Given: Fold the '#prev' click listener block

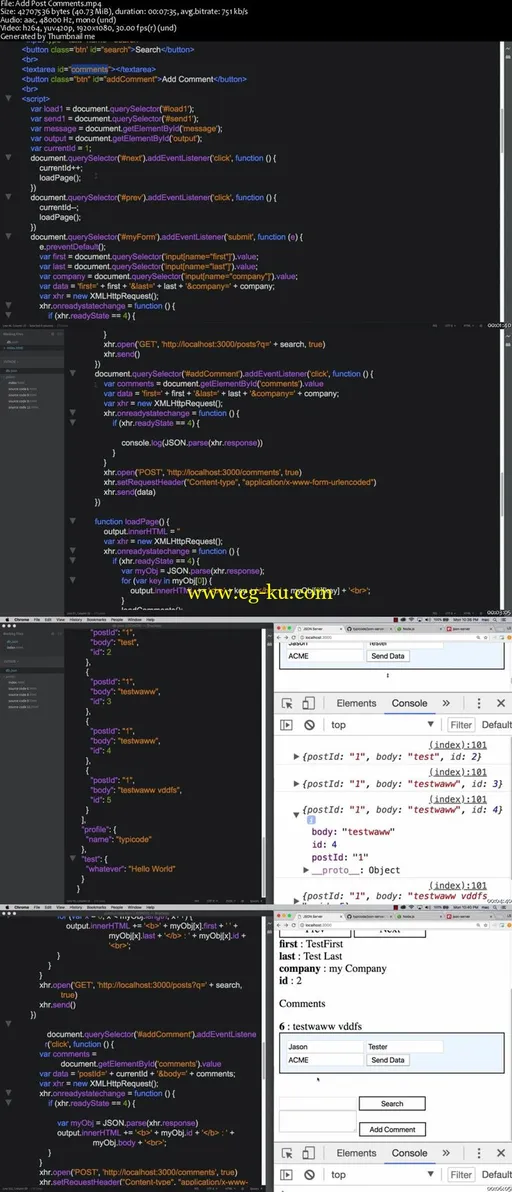Looking at the screenshot, I should 8,197.
